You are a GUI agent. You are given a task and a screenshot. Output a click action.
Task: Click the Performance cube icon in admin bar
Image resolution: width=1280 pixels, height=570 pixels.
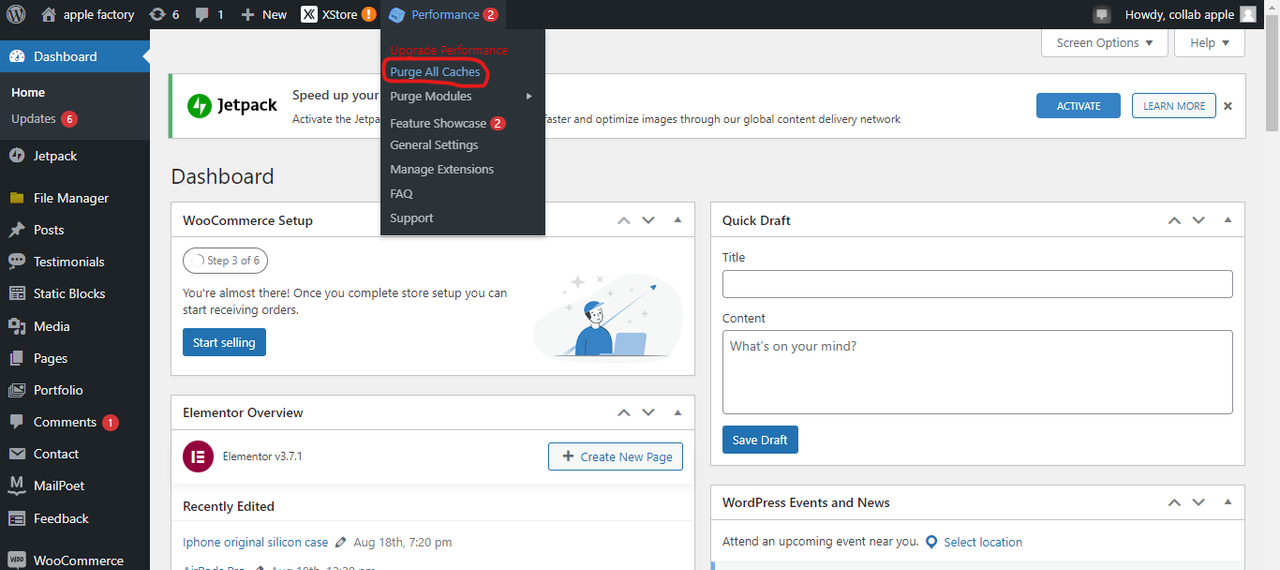(x=397, y=15)
